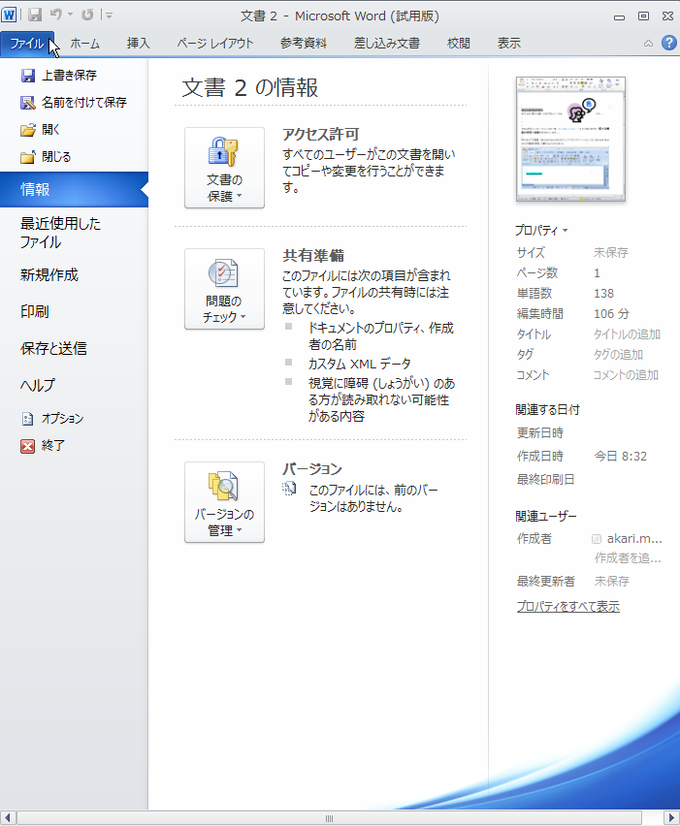Click 名前を付けて保存 text label
Screen dimensions: 680x826
84,102
